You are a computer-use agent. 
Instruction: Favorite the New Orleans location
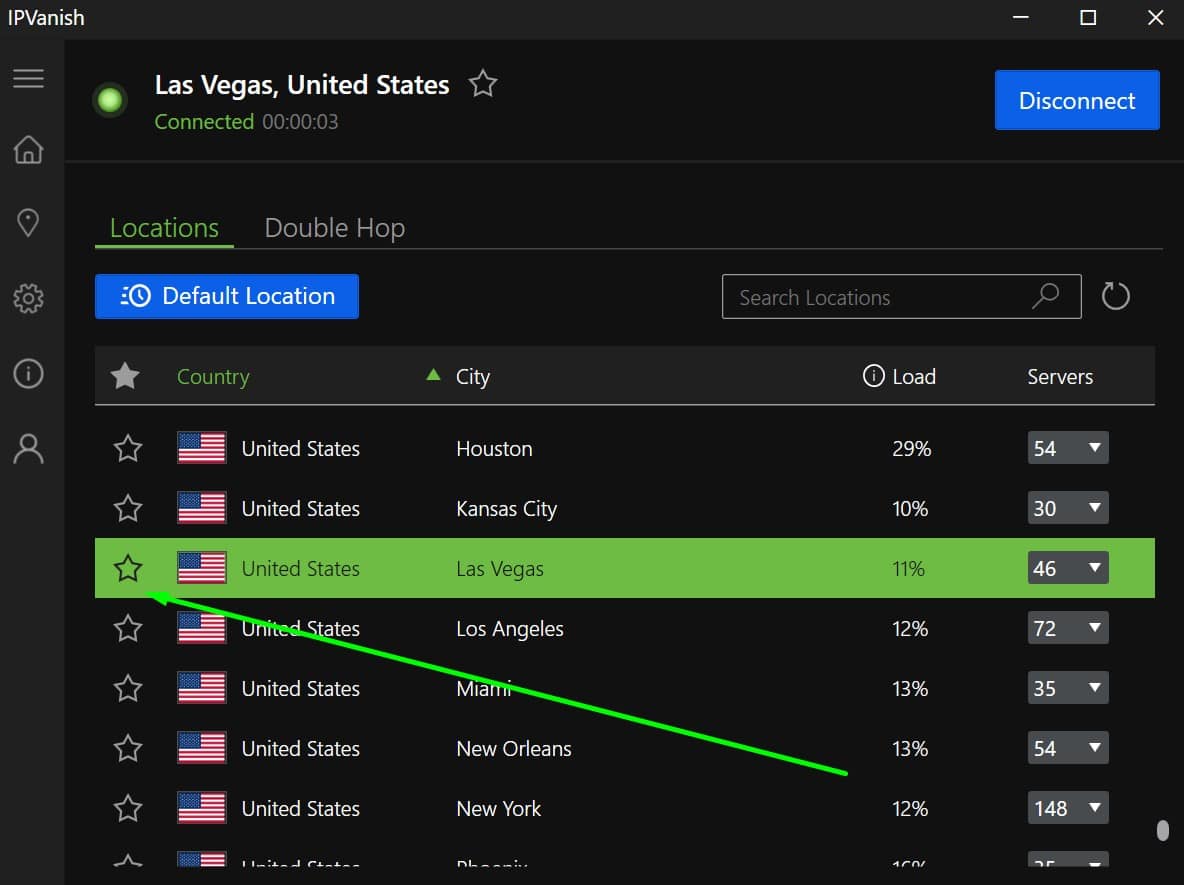coord(128,748)
